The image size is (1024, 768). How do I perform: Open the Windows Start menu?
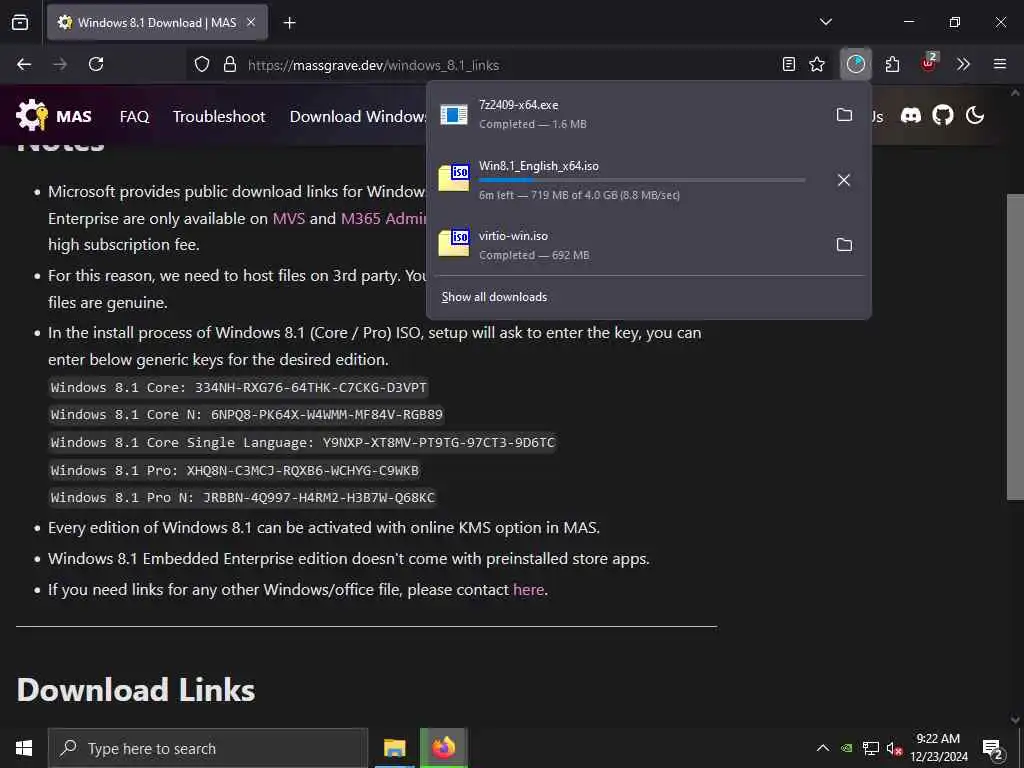(24, 748)
